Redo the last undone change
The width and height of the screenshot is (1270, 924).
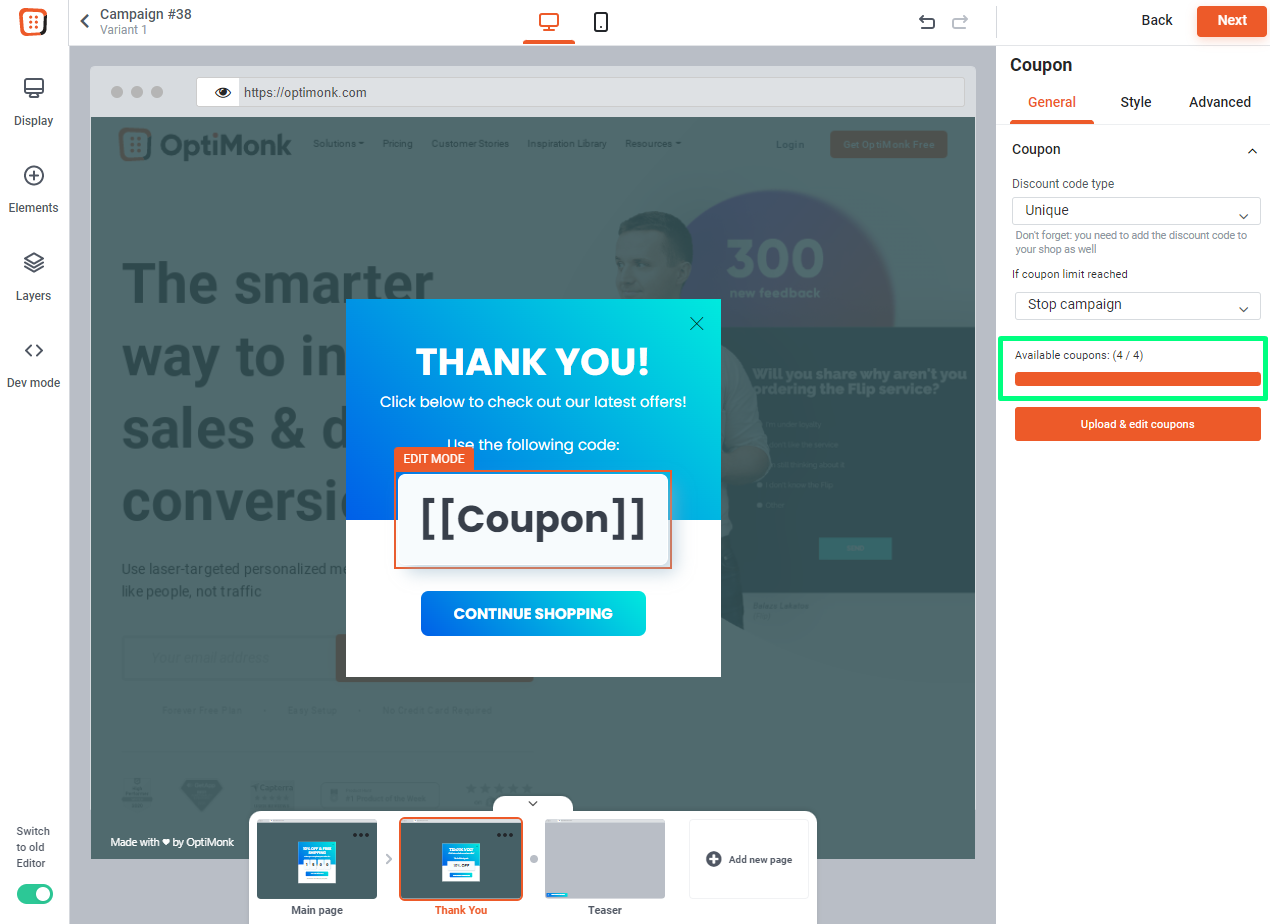tap(960, 22)
